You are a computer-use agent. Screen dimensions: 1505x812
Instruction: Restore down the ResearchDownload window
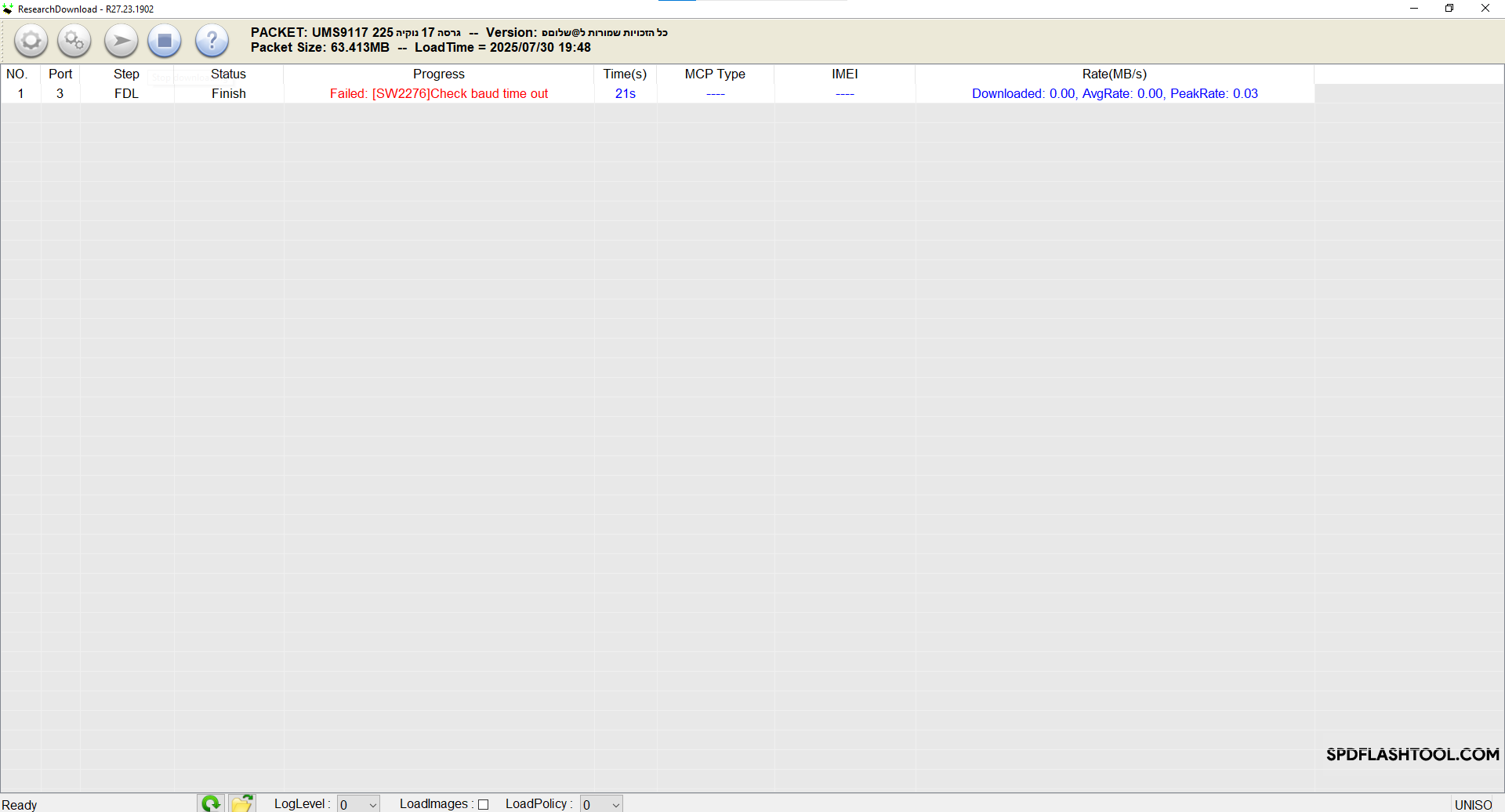(x=1449, y=9)
